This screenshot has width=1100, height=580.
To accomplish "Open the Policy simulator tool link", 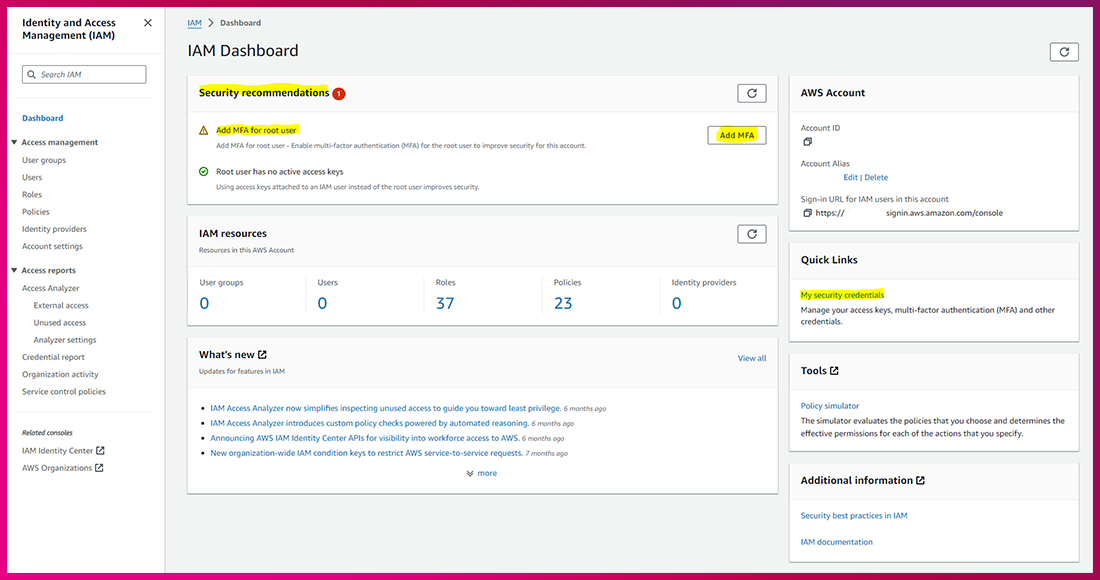I will tap(829, 406).
